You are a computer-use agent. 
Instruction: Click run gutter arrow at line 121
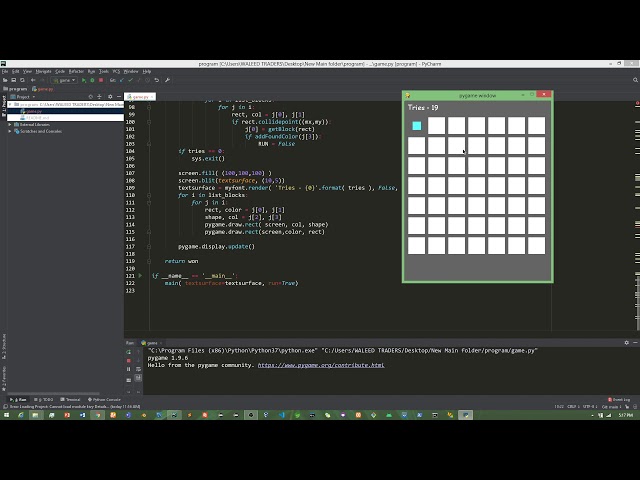tap(140, 276)
